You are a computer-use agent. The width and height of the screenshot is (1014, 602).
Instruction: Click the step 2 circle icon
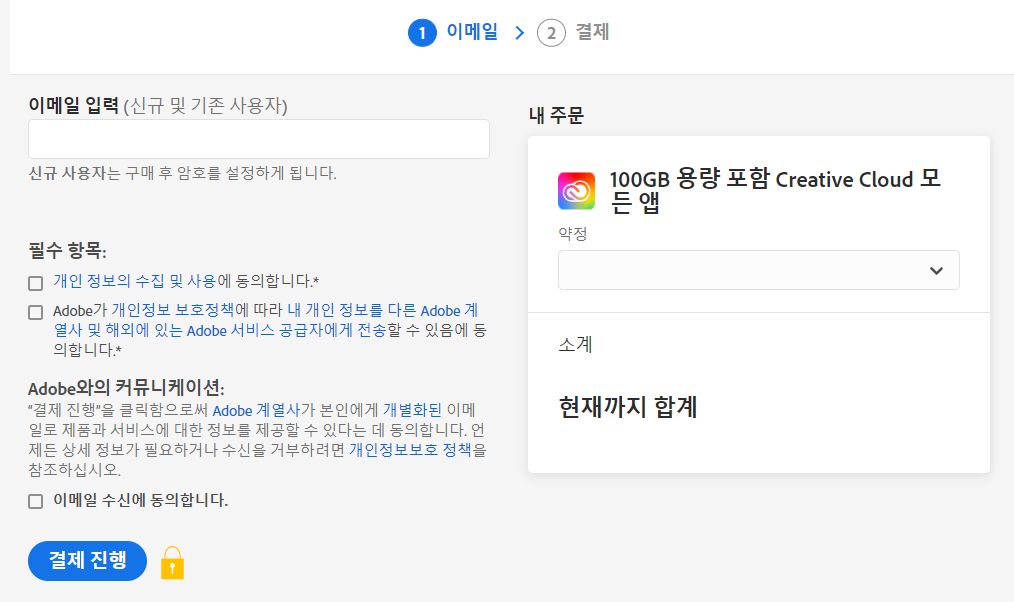551,33
